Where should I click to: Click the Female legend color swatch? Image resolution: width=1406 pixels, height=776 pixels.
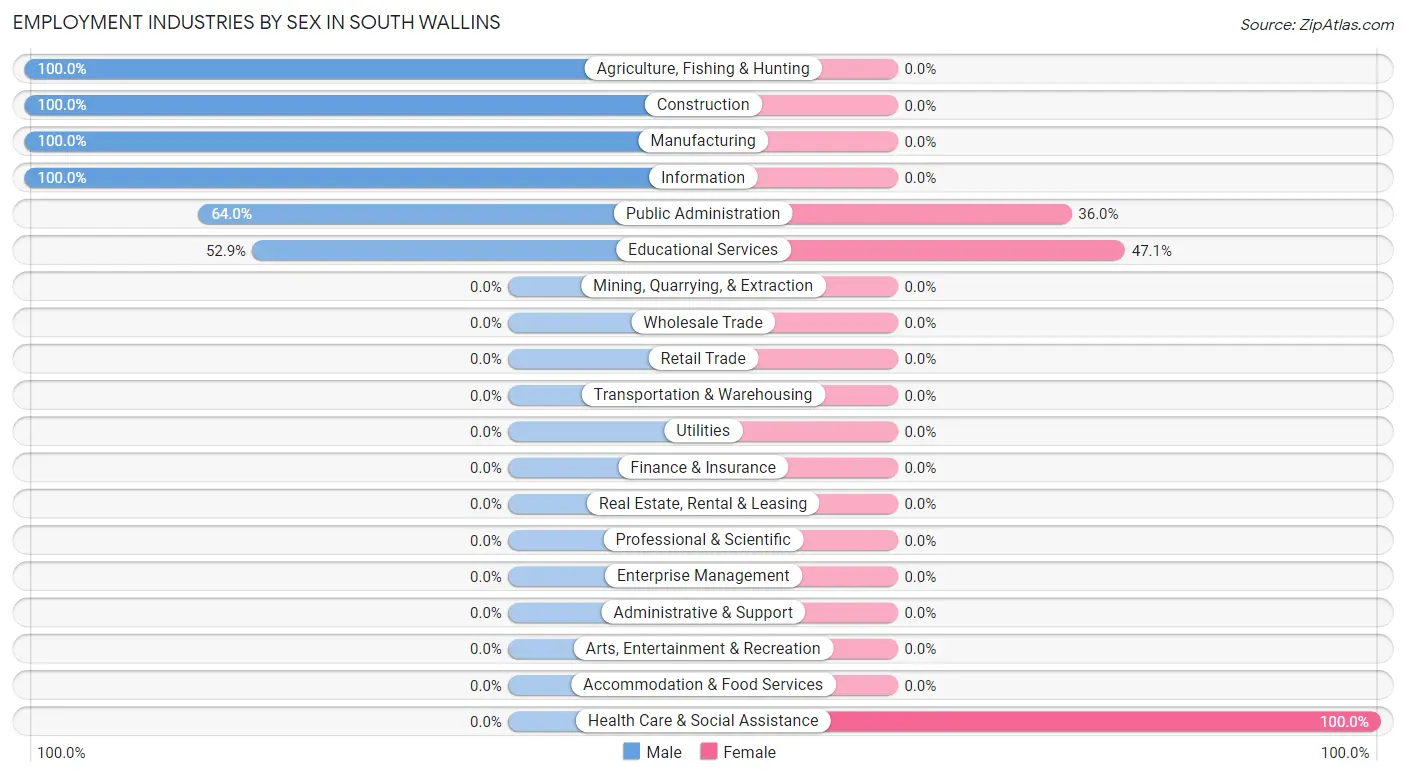[x=709, y=752]
